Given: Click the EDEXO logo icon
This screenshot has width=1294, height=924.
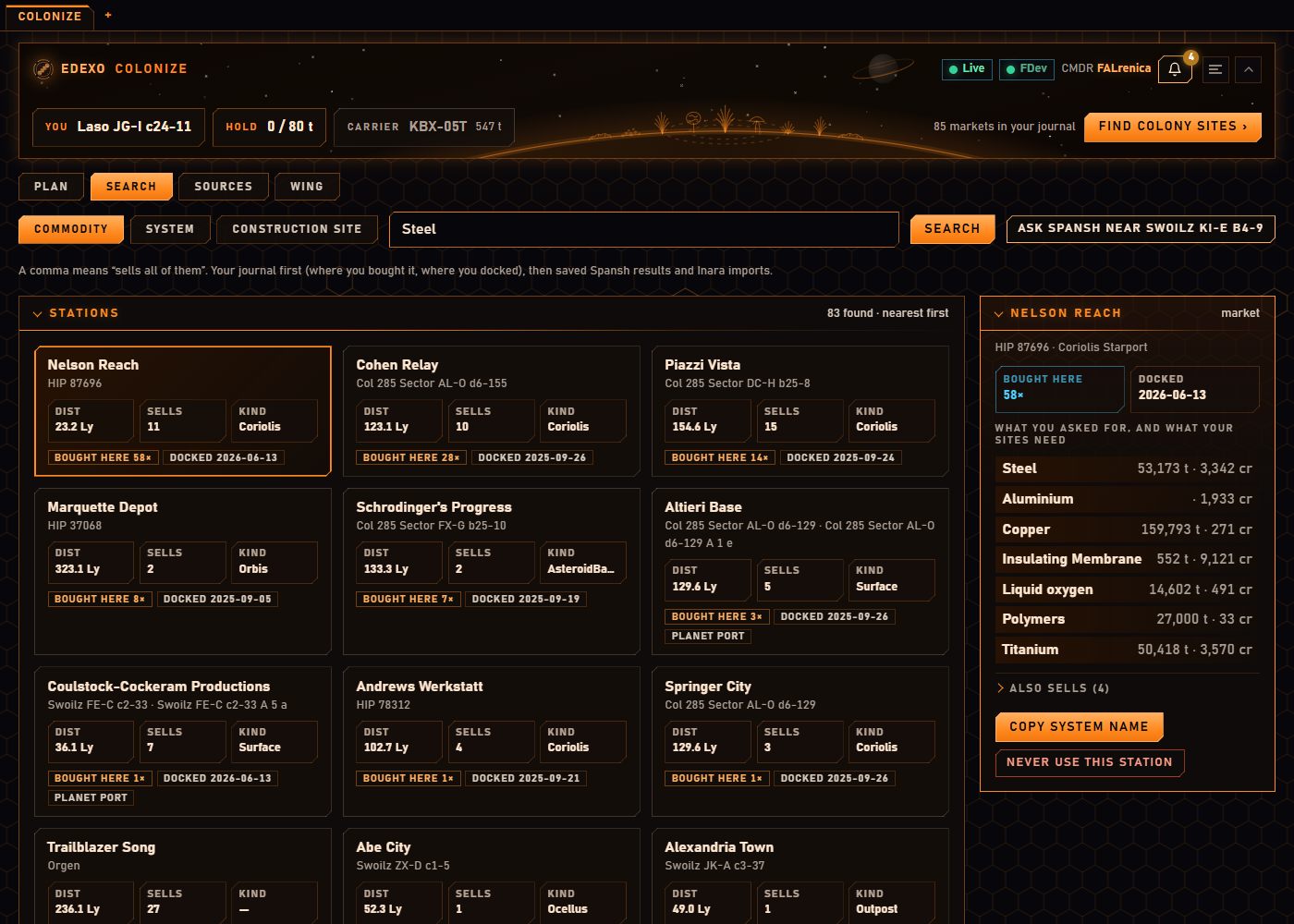Looking at the screenshot, I should click(43, 69).
